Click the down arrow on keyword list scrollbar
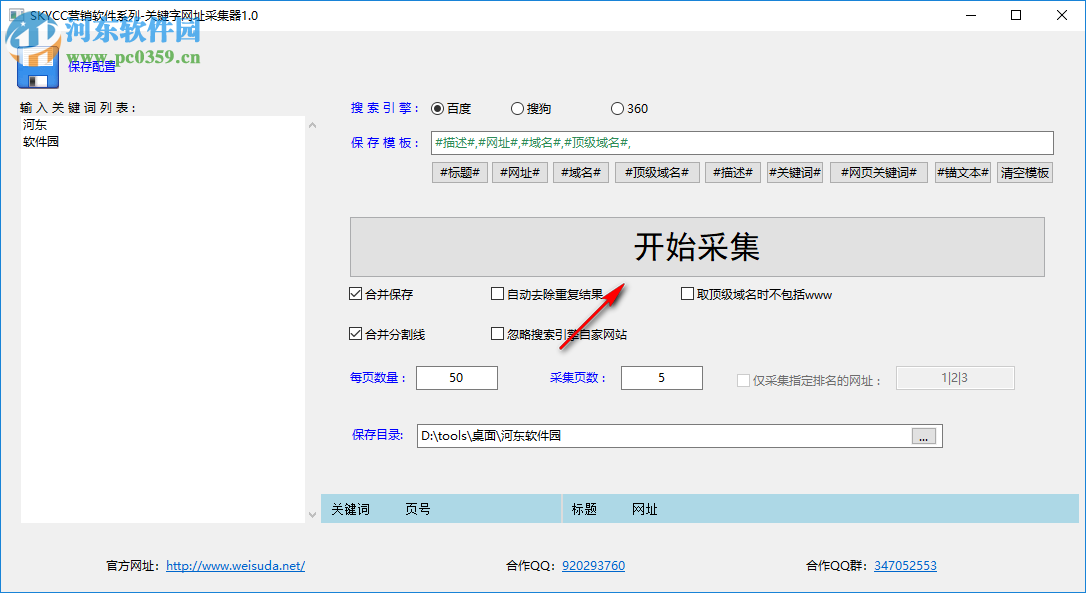Viewport: 1086px width, 593px height. (312, 513)
